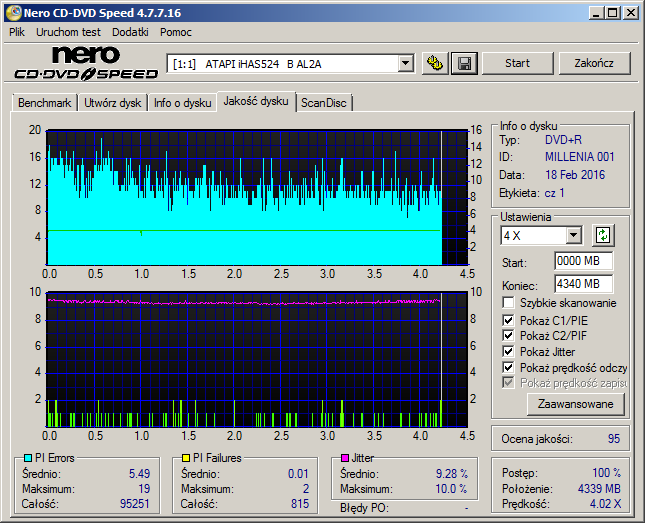The width and height of the screenshot is (645, 523).
Task: Click the Start 0000 MB field
Action: (x=583, y=261)
